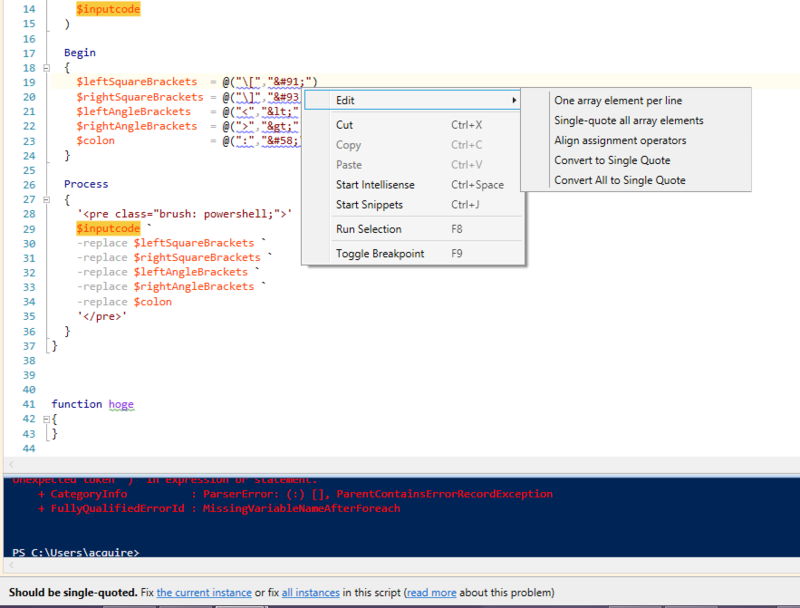Click $leftAngleBrackets variable on line 21
800x608 pixels.
coord(134,111)
